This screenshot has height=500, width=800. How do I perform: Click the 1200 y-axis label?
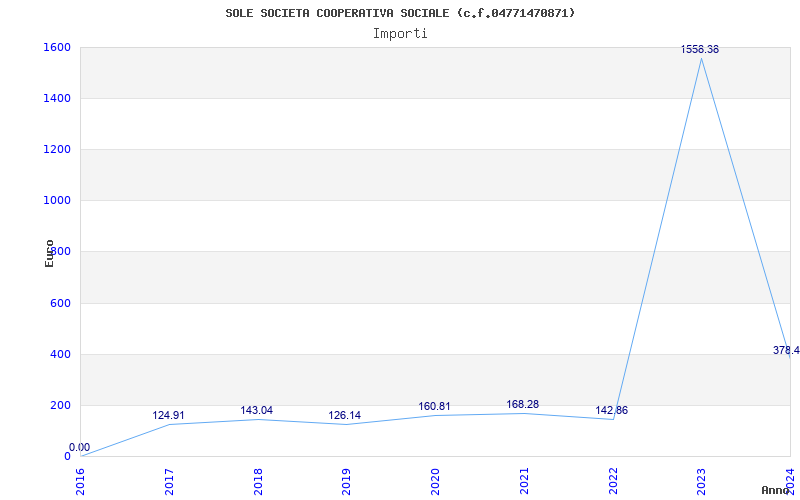coord(57,149)
